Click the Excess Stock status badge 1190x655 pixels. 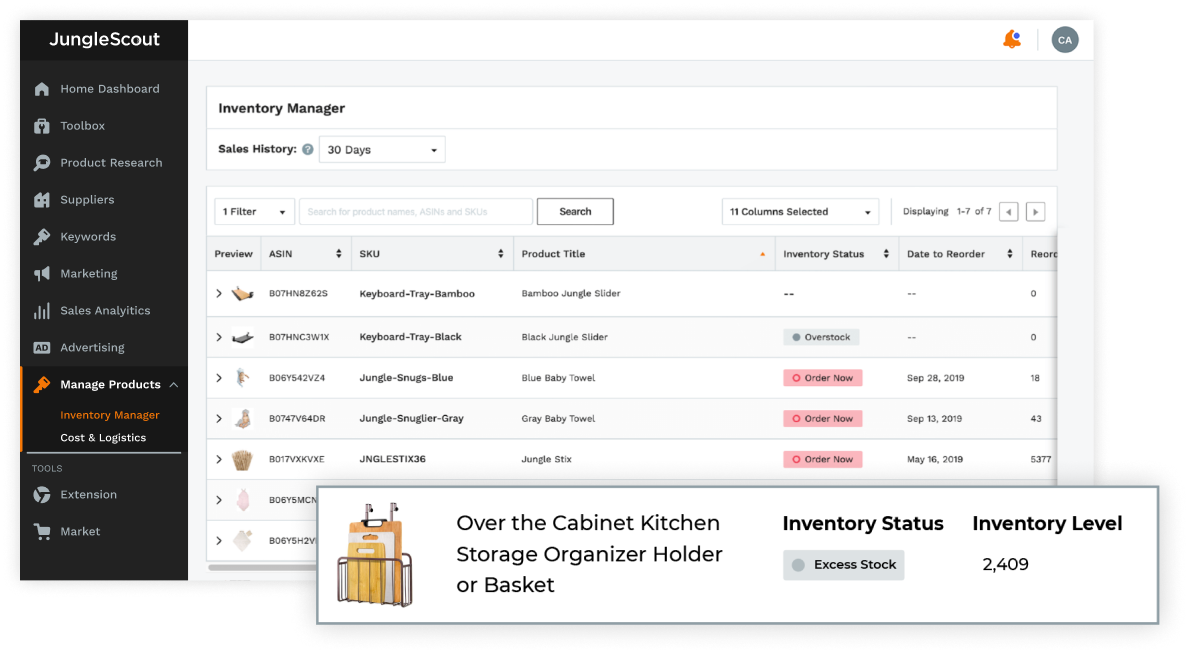[843, 565]
